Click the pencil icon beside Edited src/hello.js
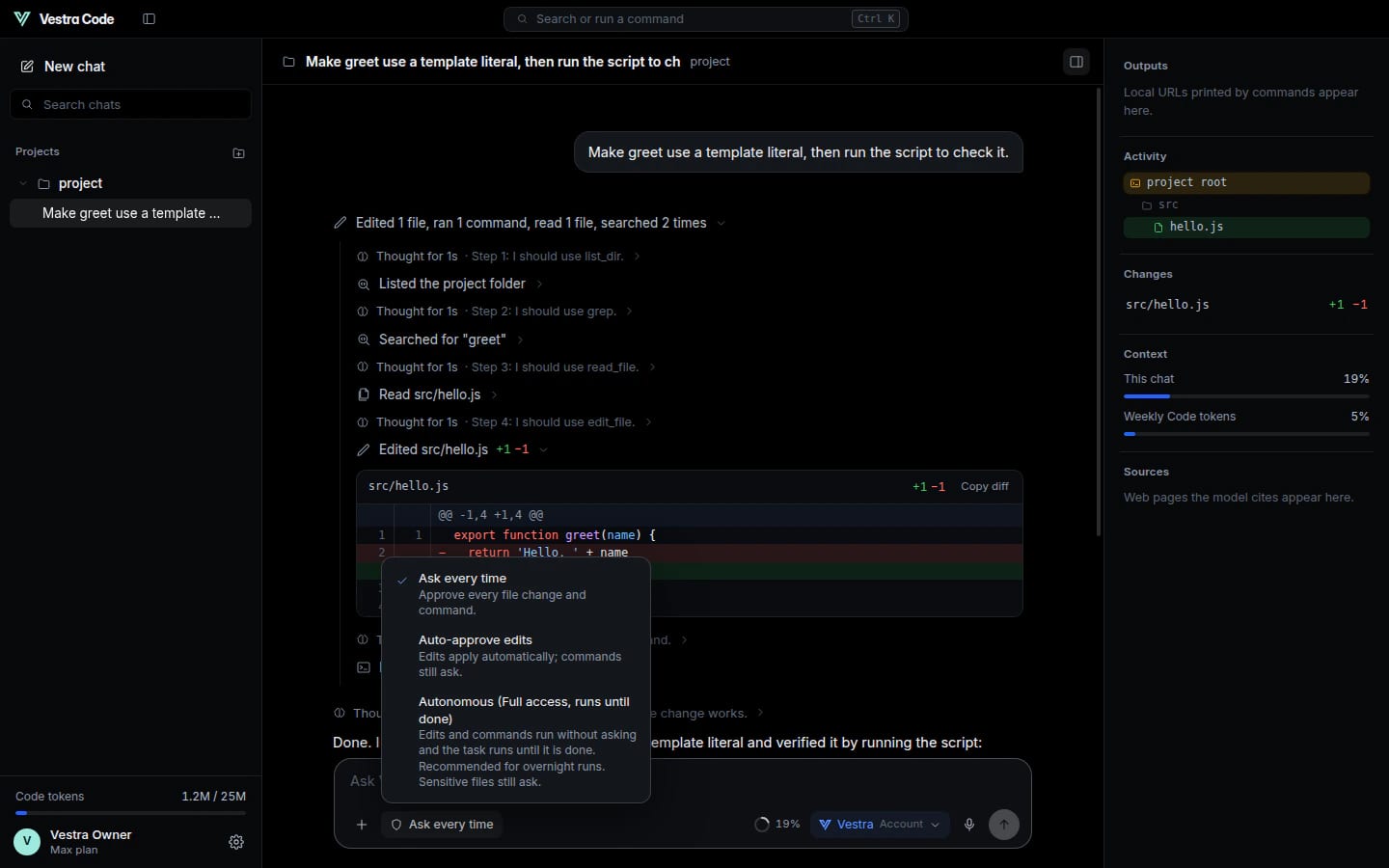 pyautogui.click(x=364, y=450)
